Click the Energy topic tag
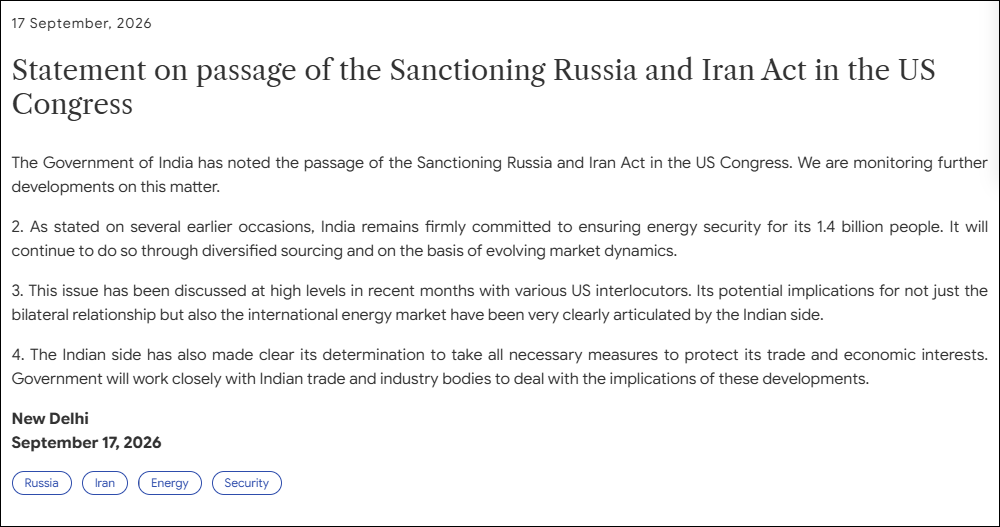Viewport: 1000px width, 527px height. [x=170, y=483]
